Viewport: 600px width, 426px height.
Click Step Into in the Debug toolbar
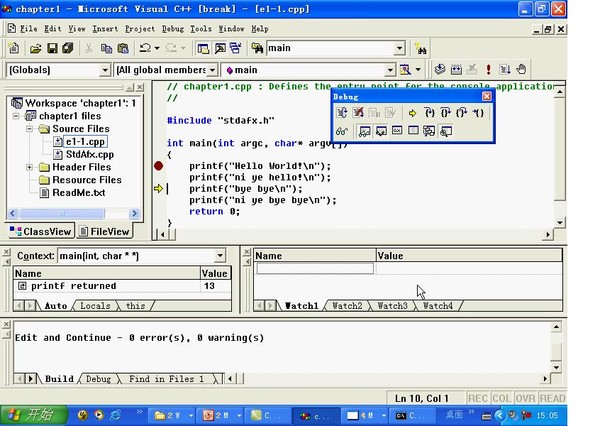point(430,113)
